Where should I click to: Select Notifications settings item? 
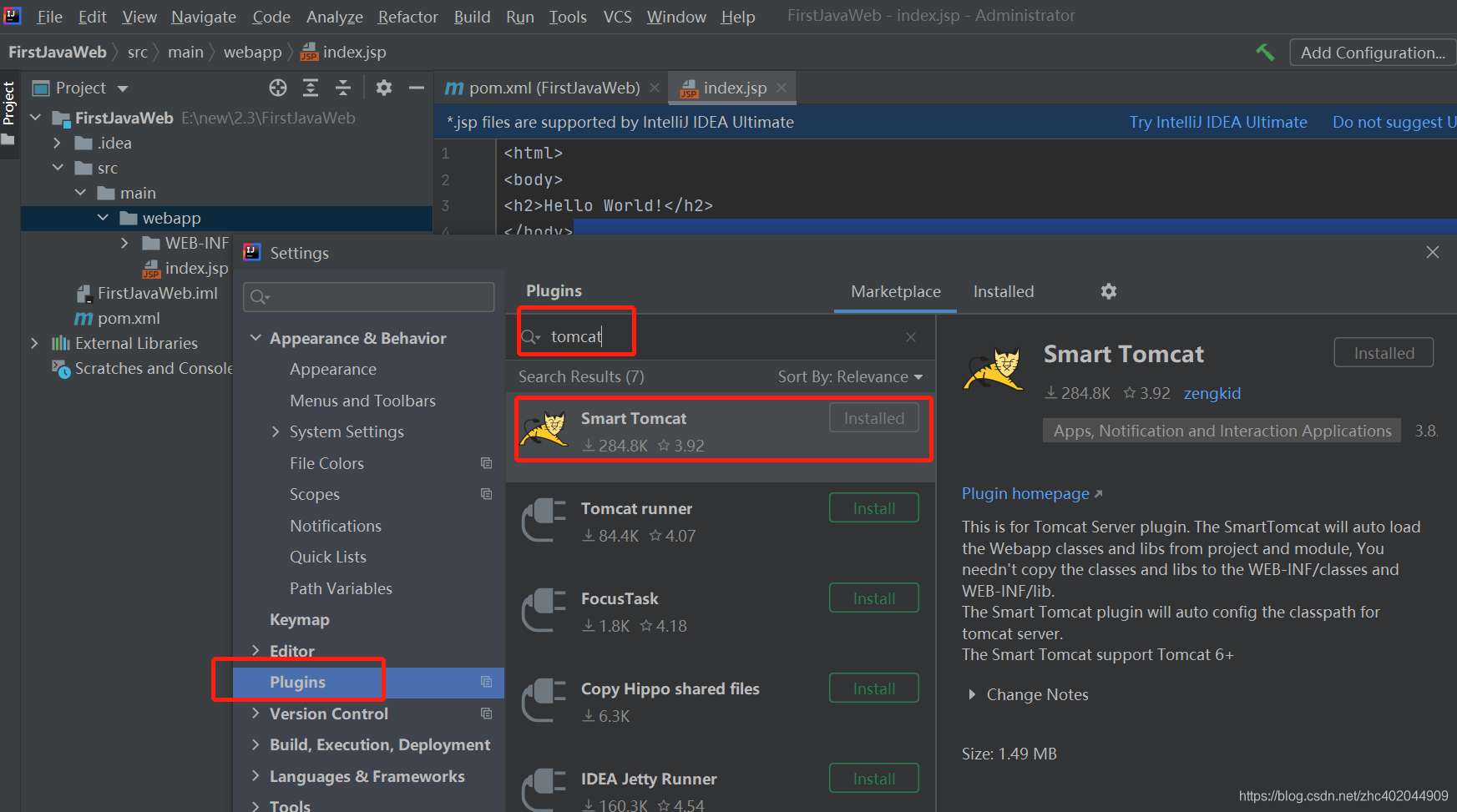(x=336, y=526)
